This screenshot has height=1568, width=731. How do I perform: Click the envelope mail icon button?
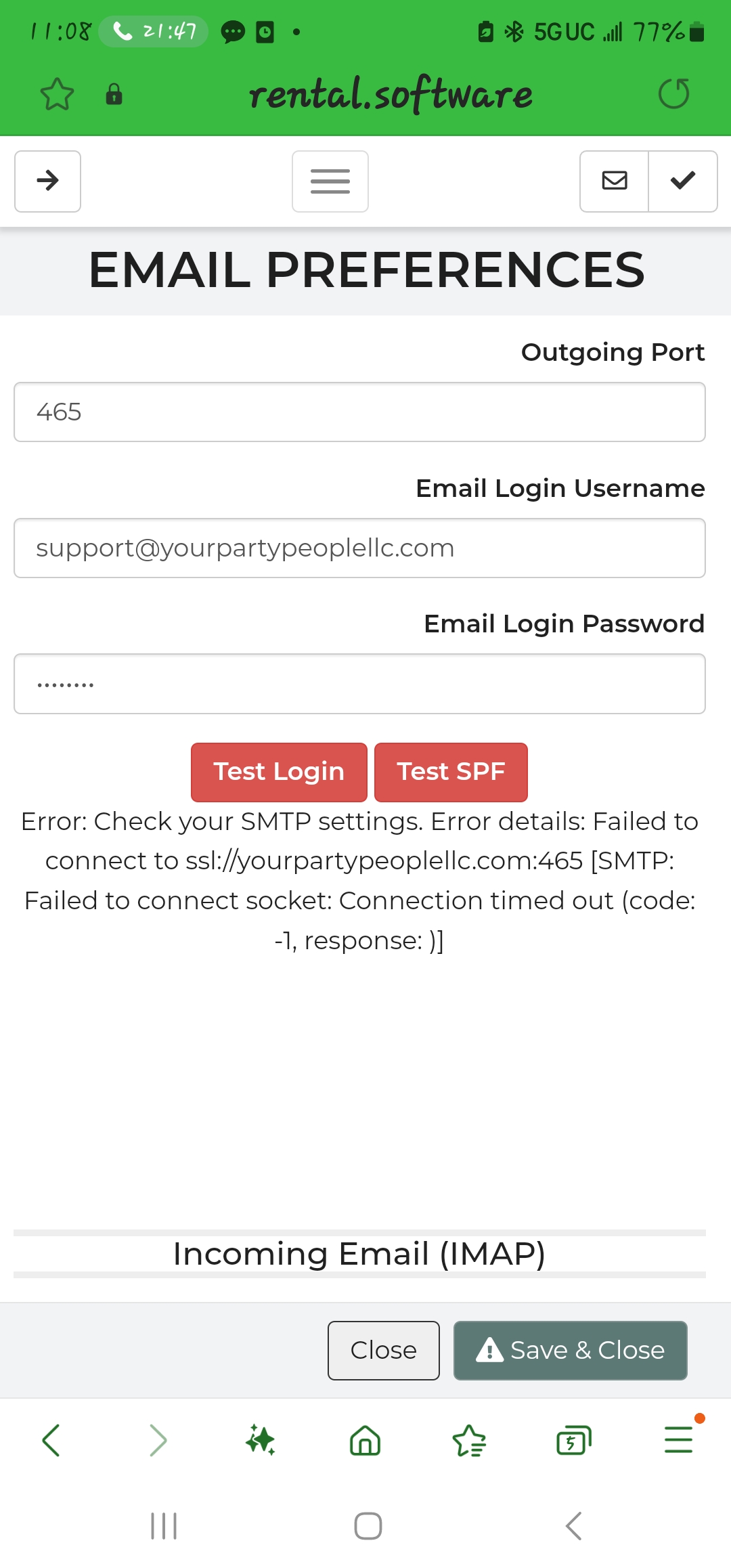point(615,181)
